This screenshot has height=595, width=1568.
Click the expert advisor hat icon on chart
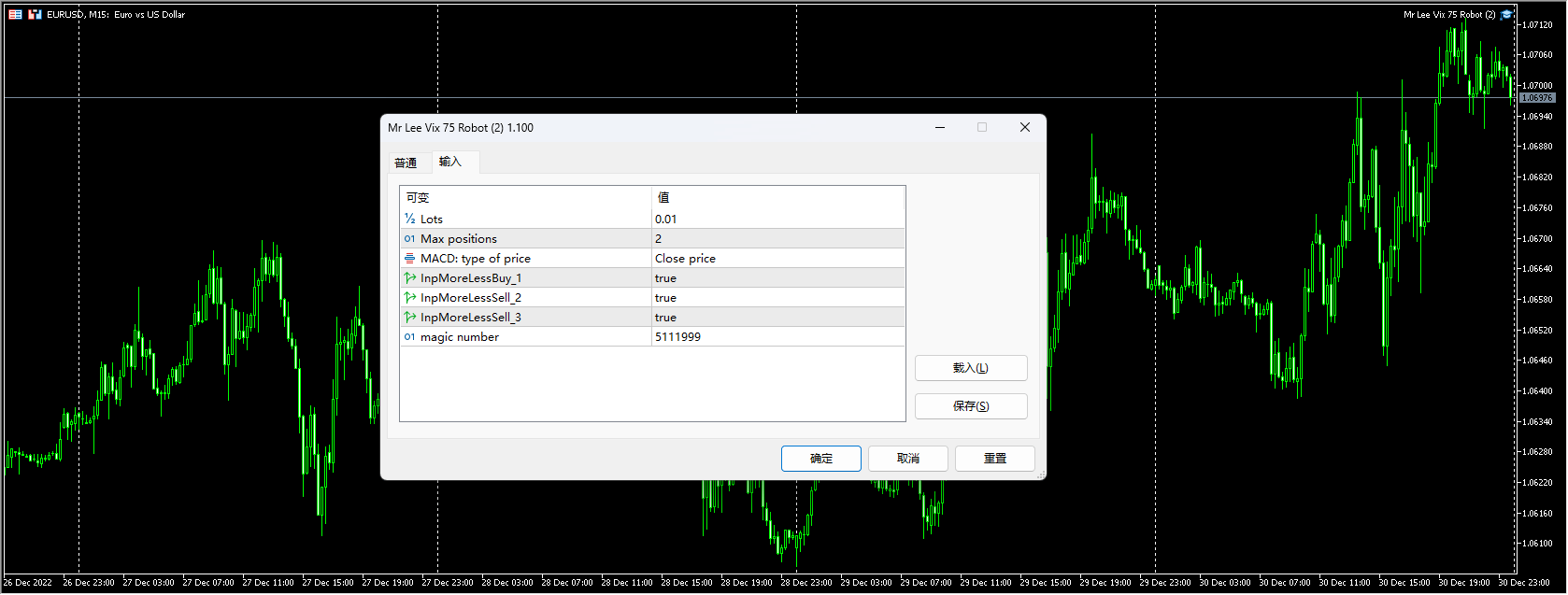tap(1506, 14)
